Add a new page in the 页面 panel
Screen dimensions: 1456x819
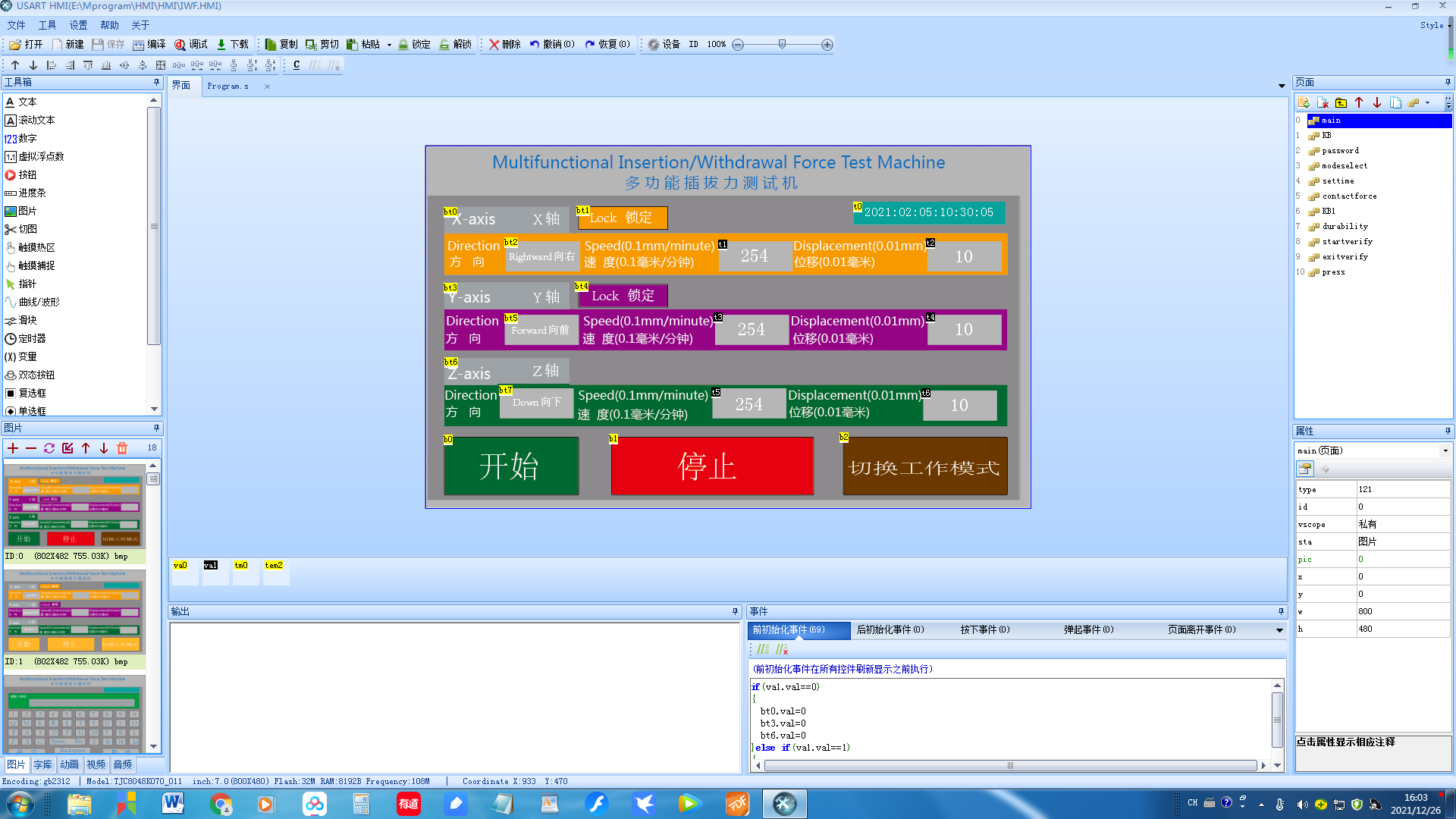(1304, 102)
